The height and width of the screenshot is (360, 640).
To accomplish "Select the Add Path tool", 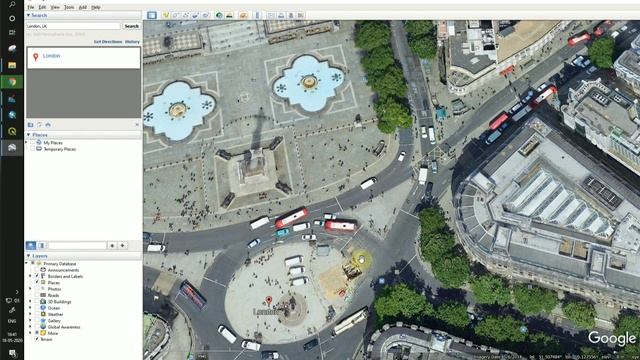I will [186, 15].
